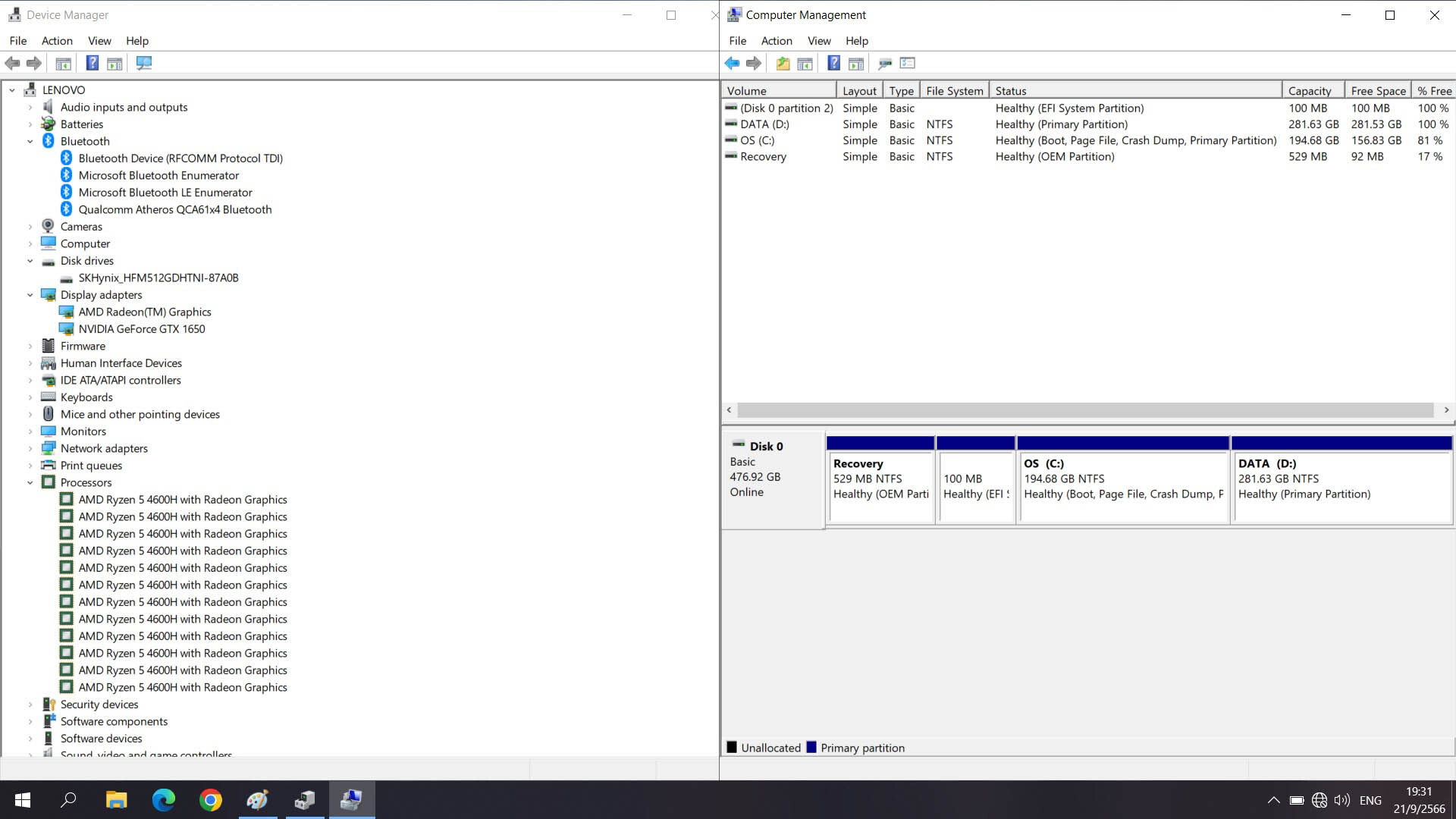Click the Disk 0 label panel
This screenshot has height=819, width=1456.
coord(773,479)
